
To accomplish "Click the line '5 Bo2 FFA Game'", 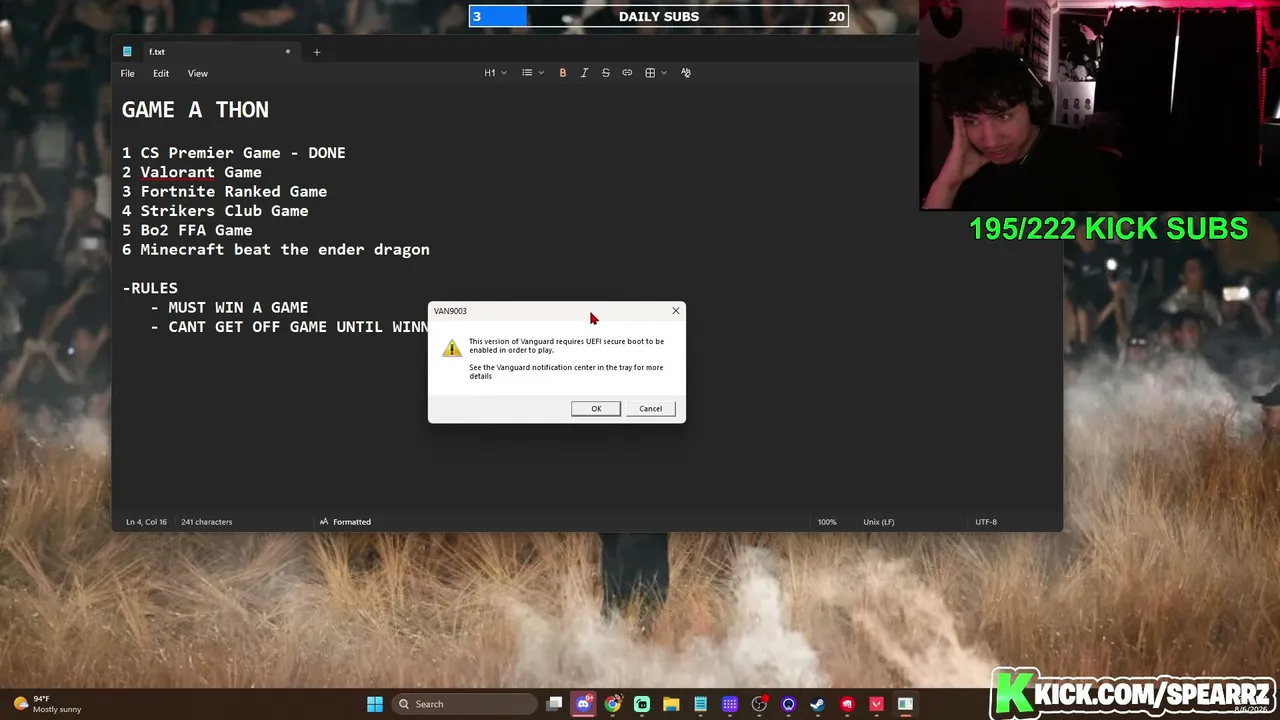I will [x=187, y=230].
